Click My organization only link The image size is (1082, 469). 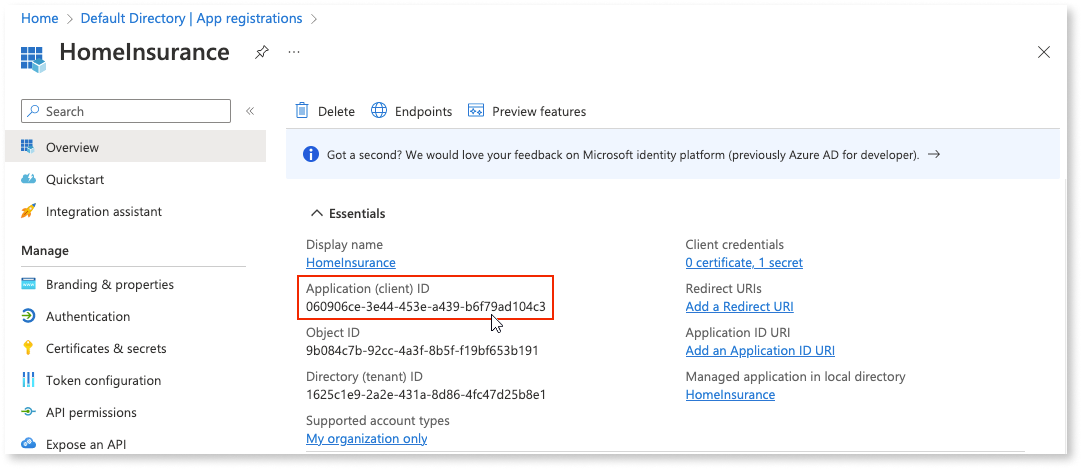[x=366, y=439]
